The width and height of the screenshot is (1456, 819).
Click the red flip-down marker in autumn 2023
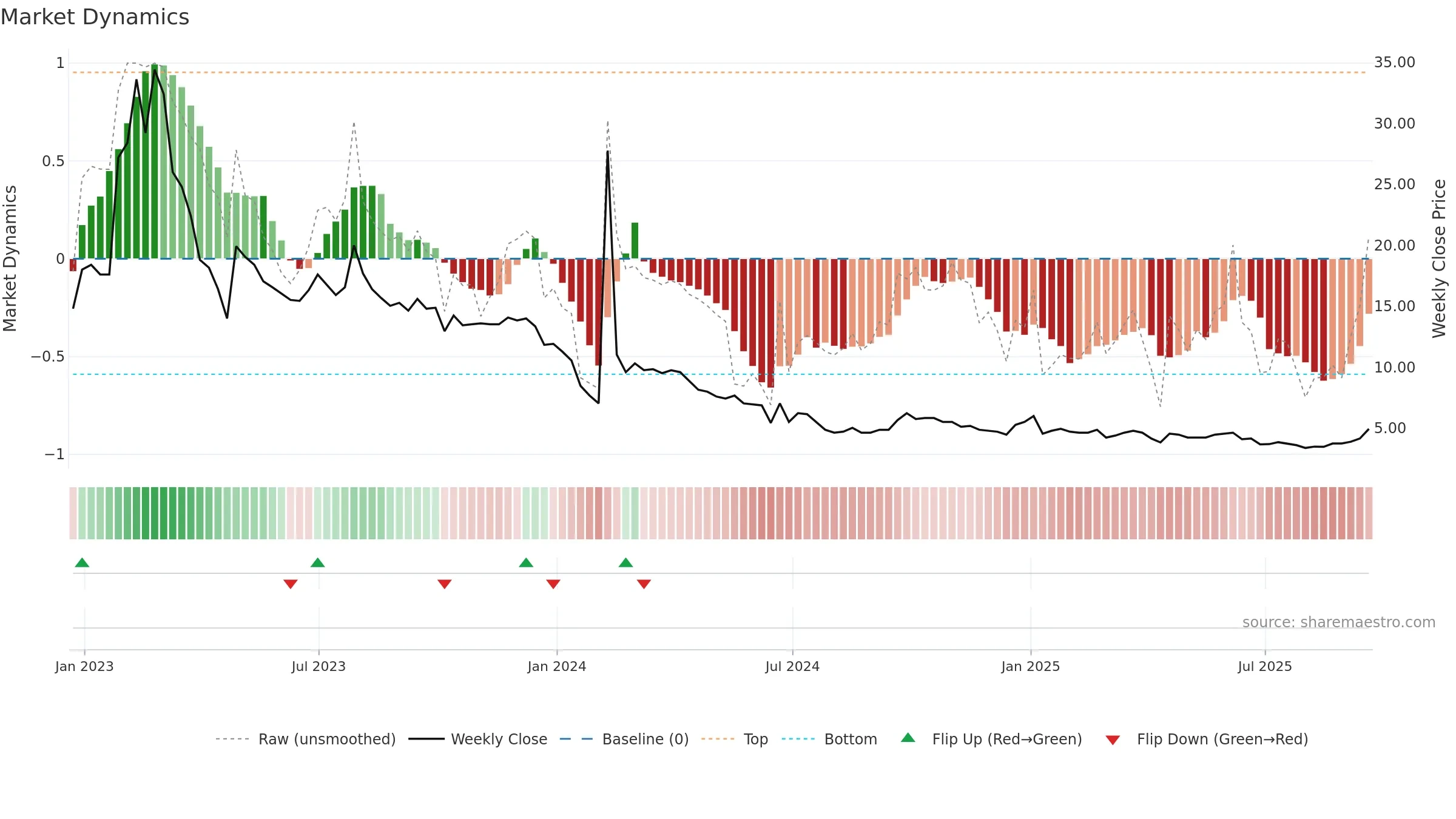click(x=445, y=584)
